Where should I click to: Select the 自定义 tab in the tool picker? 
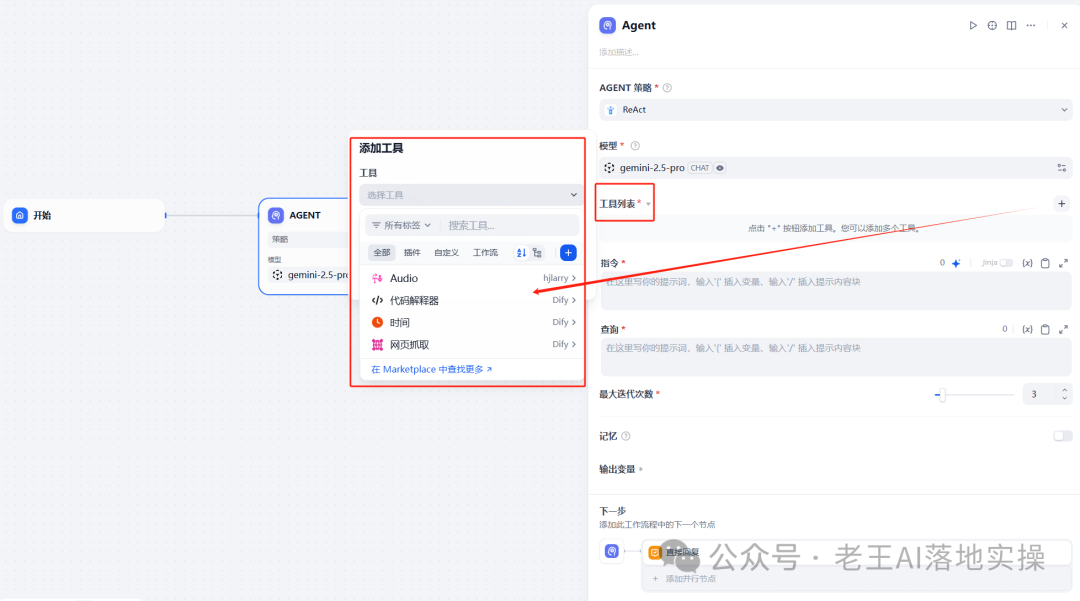point(446,253)
